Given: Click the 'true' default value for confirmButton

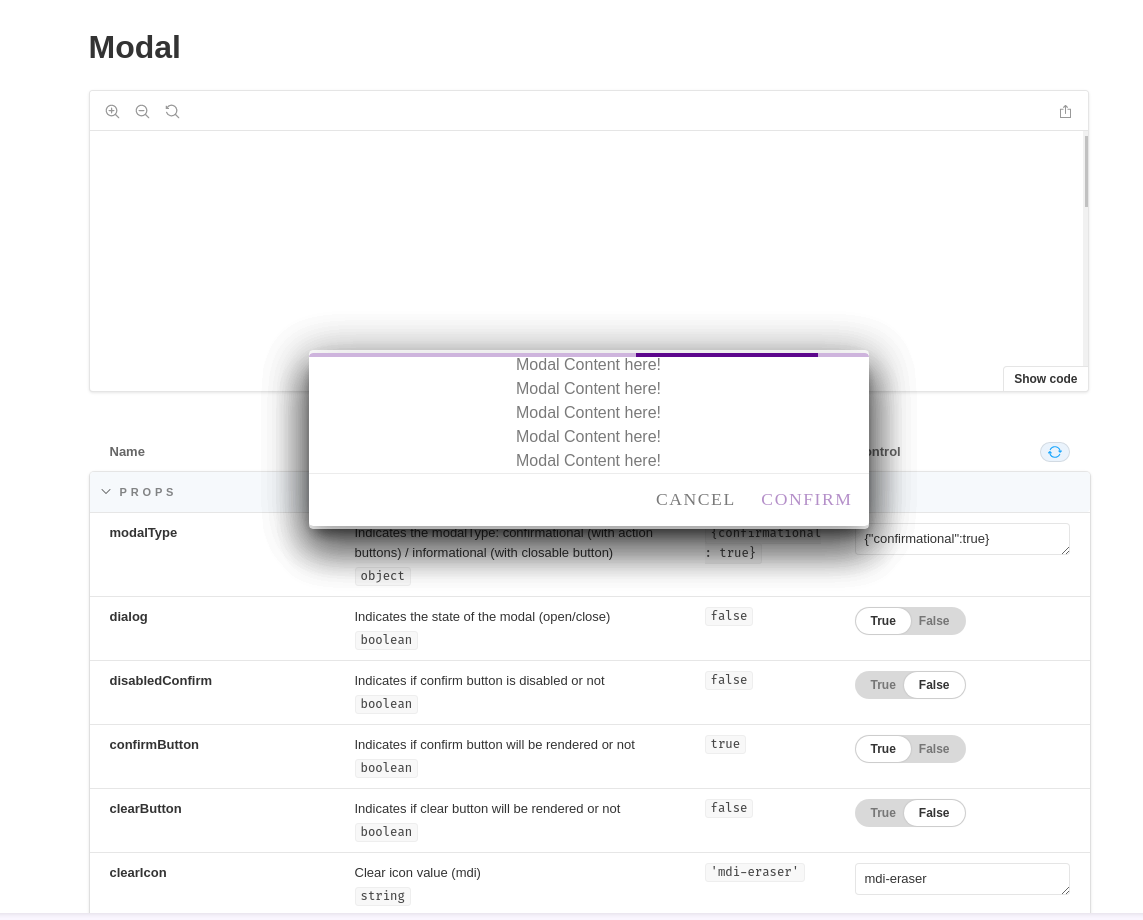Looking at the screenshot, I should coord(725,744).
